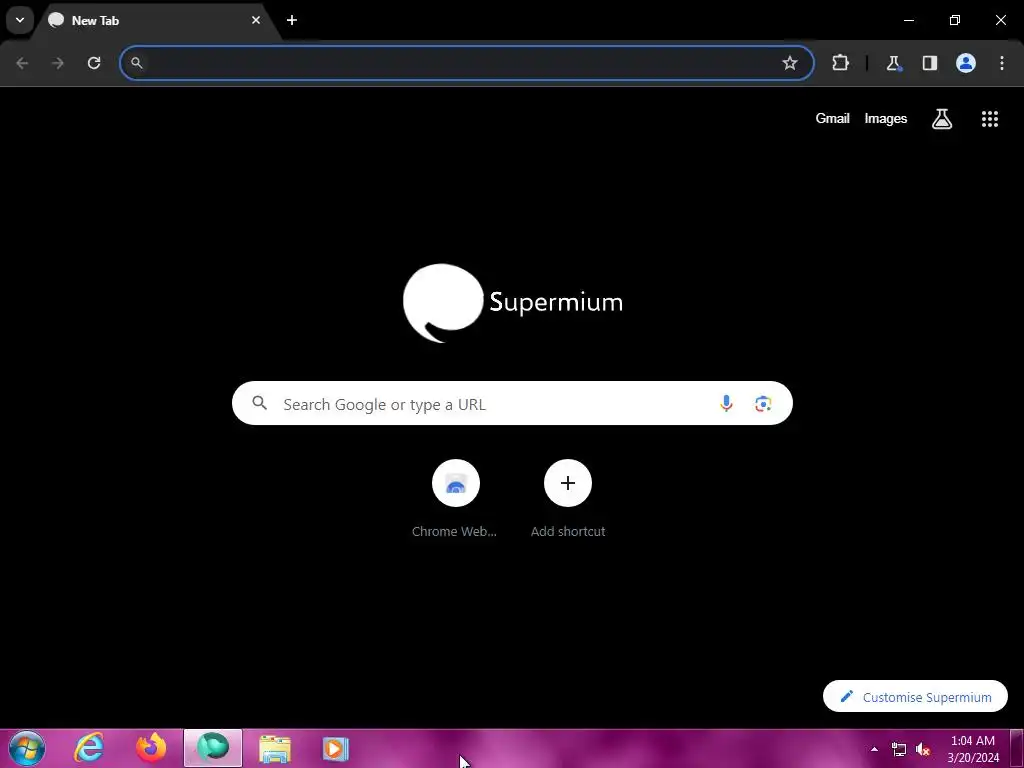Click the Show desktop strip
This screenshot has width=1024, height=768.
pos(1017,748)
